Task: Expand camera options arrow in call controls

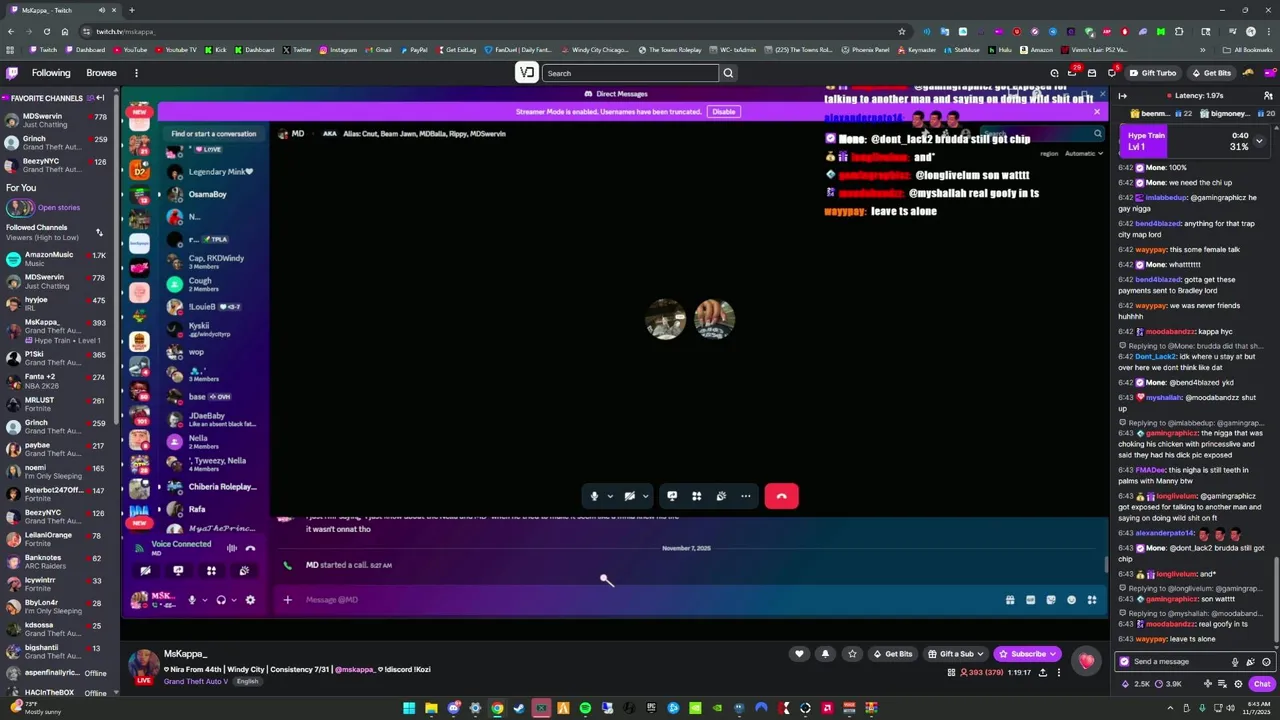Action: pos(645,496)
